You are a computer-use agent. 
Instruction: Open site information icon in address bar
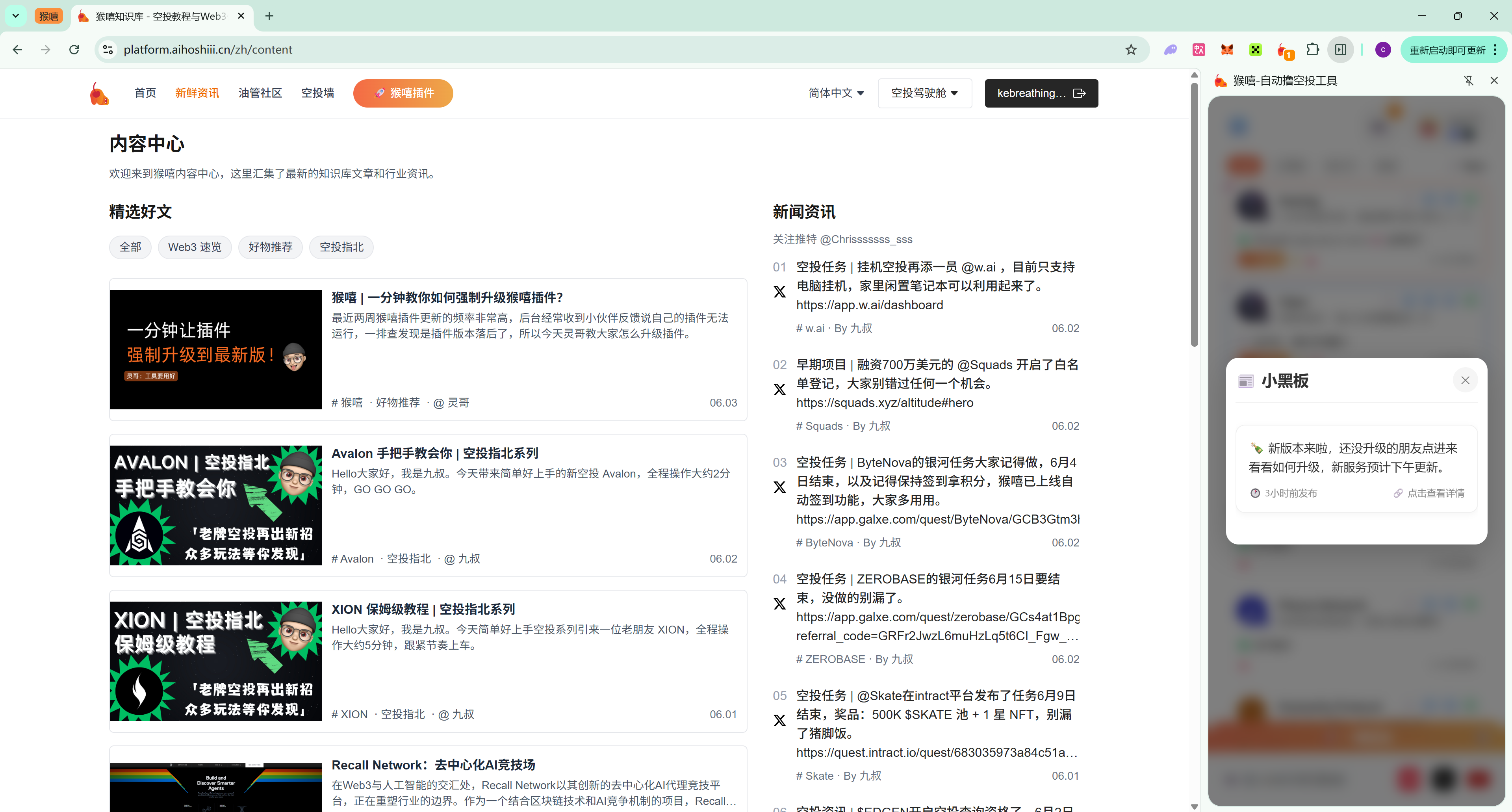click(108, 50)
